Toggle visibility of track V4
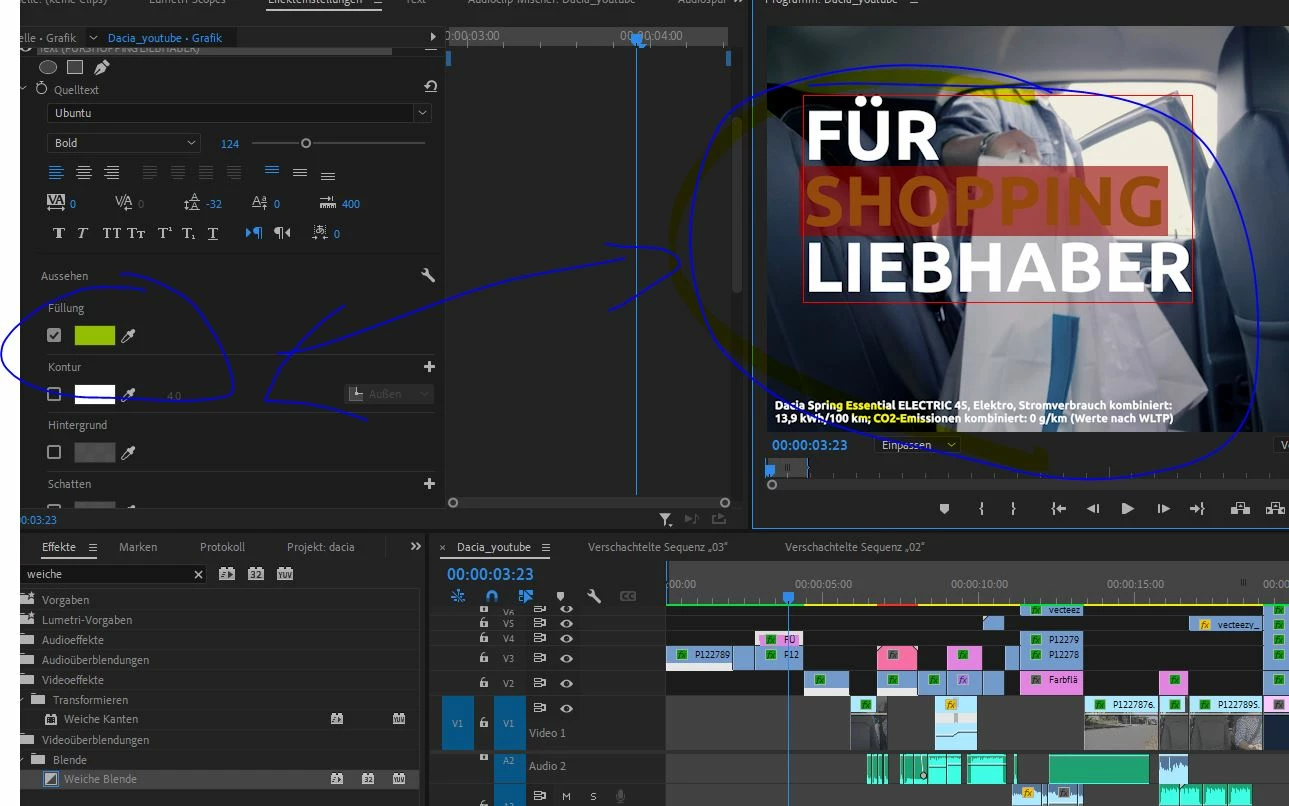This screenshot has width=1289, height=806. pyautogui.click(x=567, y=638)
